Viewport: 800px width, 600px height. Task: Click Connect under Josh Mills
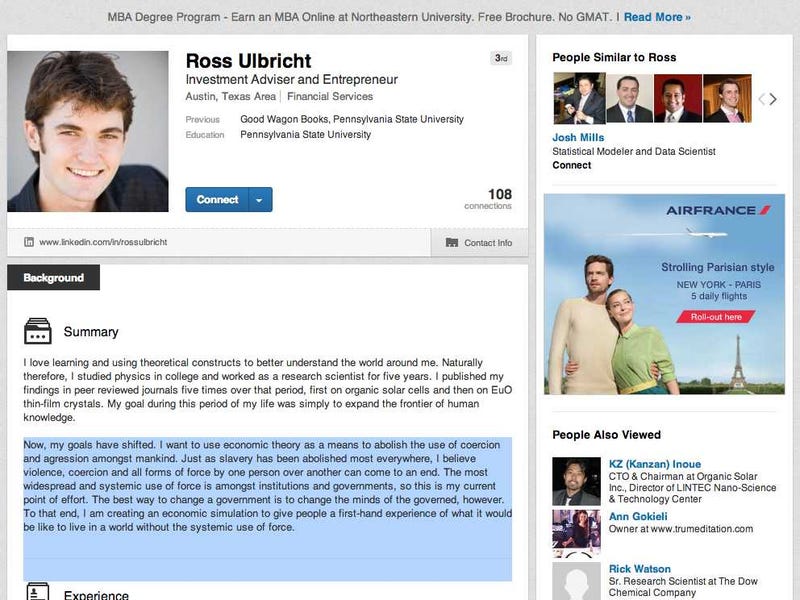pyautogui.click(x=571, y=165)
